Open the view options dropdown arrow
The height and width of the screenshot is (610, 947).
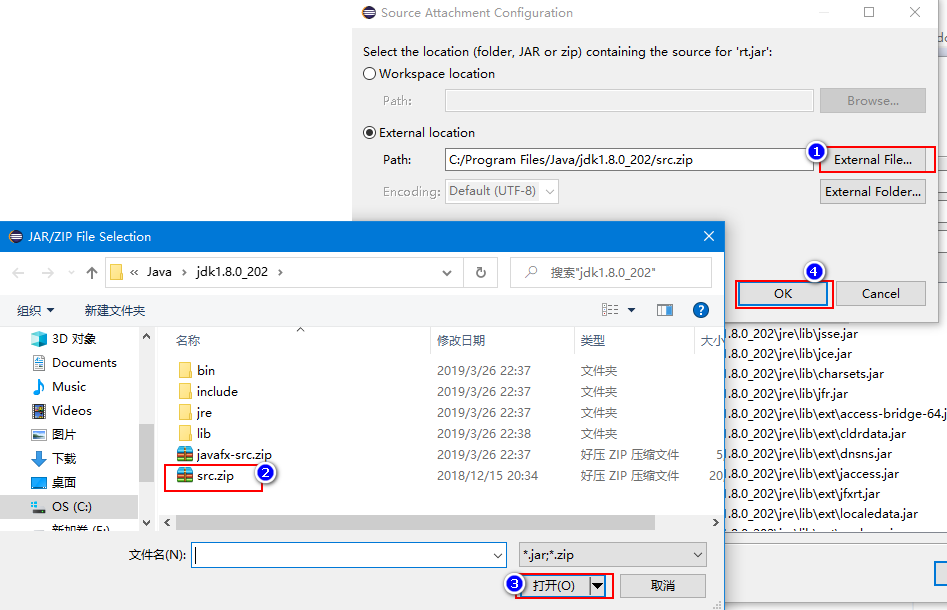click(632, 310)
